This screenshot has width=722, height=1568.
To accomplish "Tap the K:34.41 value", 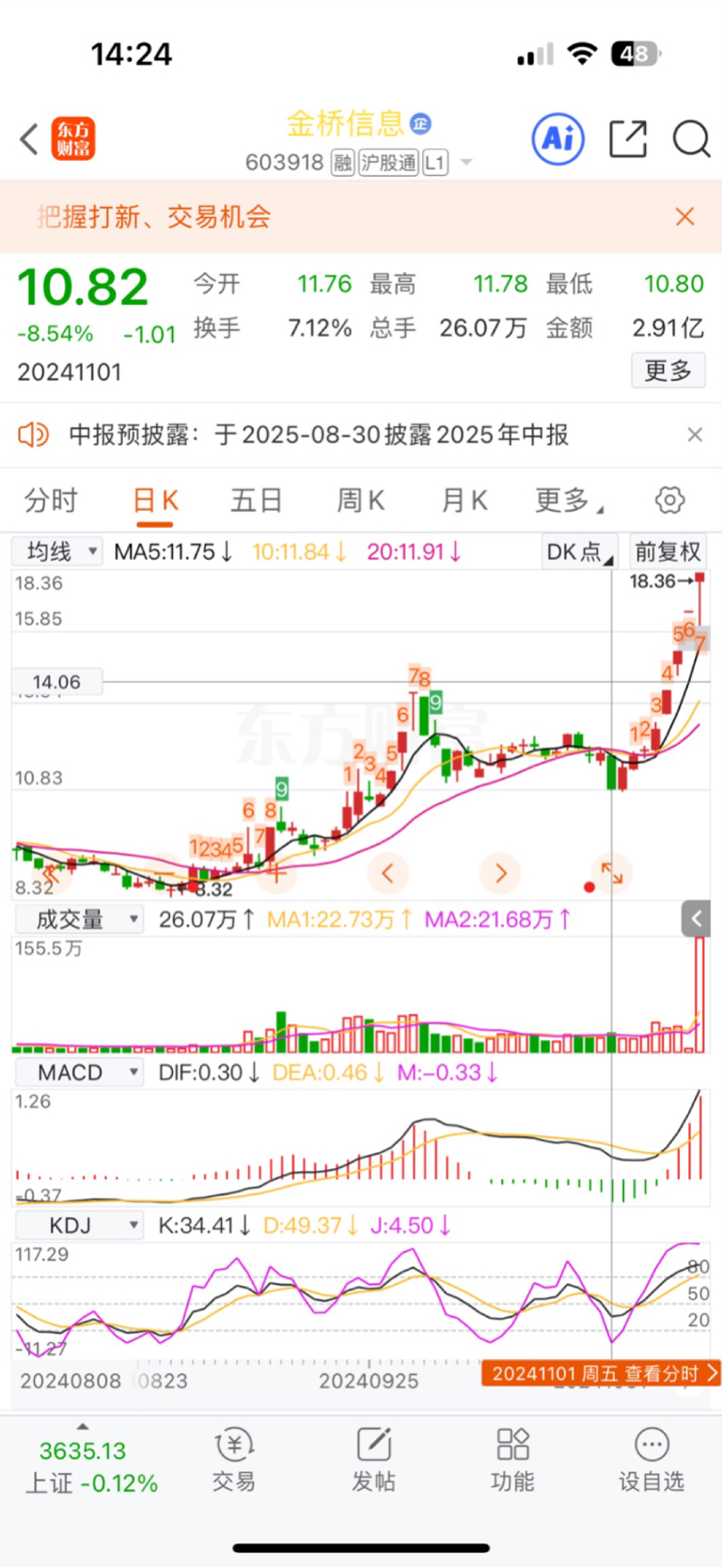I will [204, 1226].
